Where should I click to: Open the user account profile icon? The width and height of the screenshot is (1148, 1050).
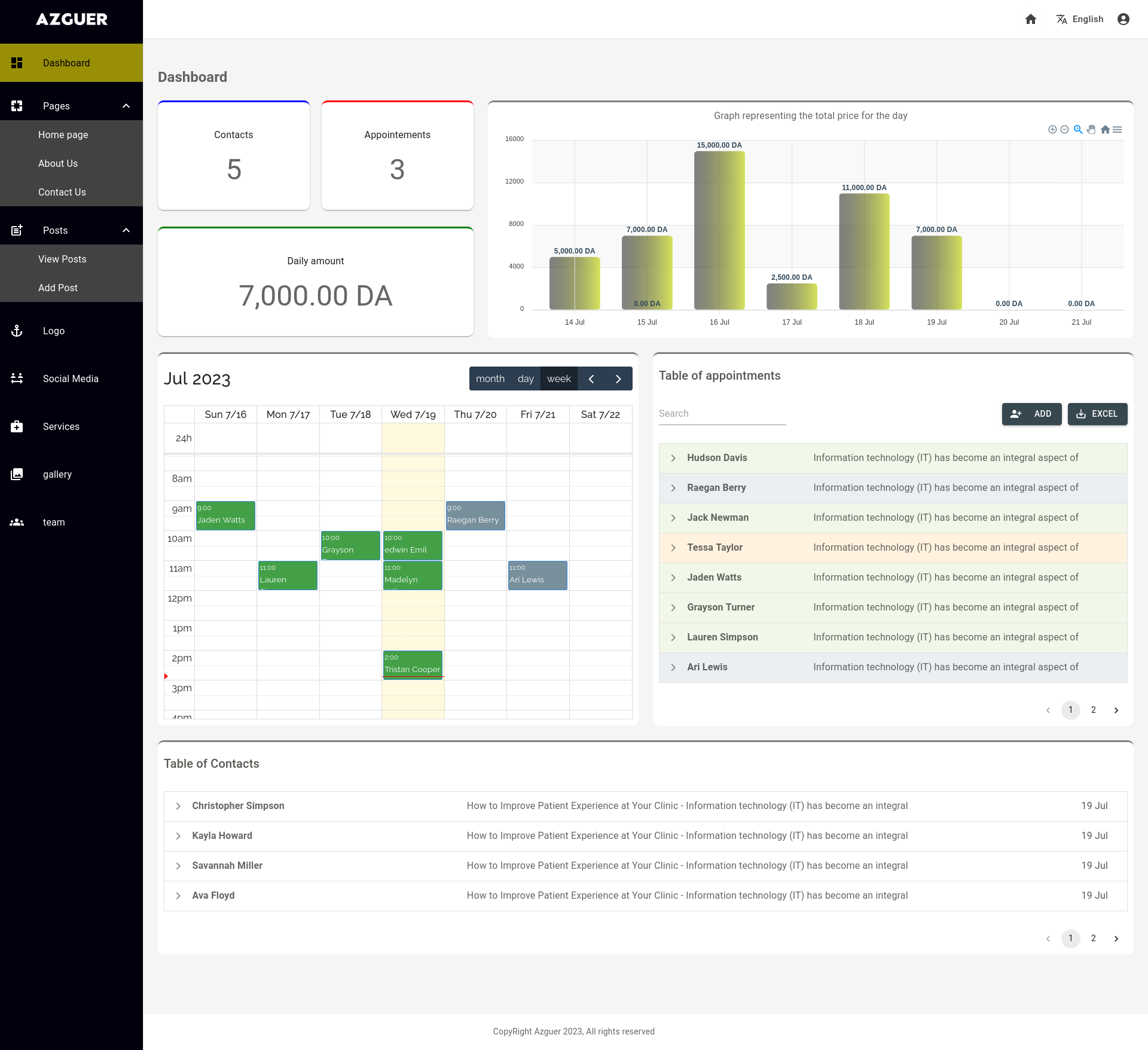(1123, 19)
